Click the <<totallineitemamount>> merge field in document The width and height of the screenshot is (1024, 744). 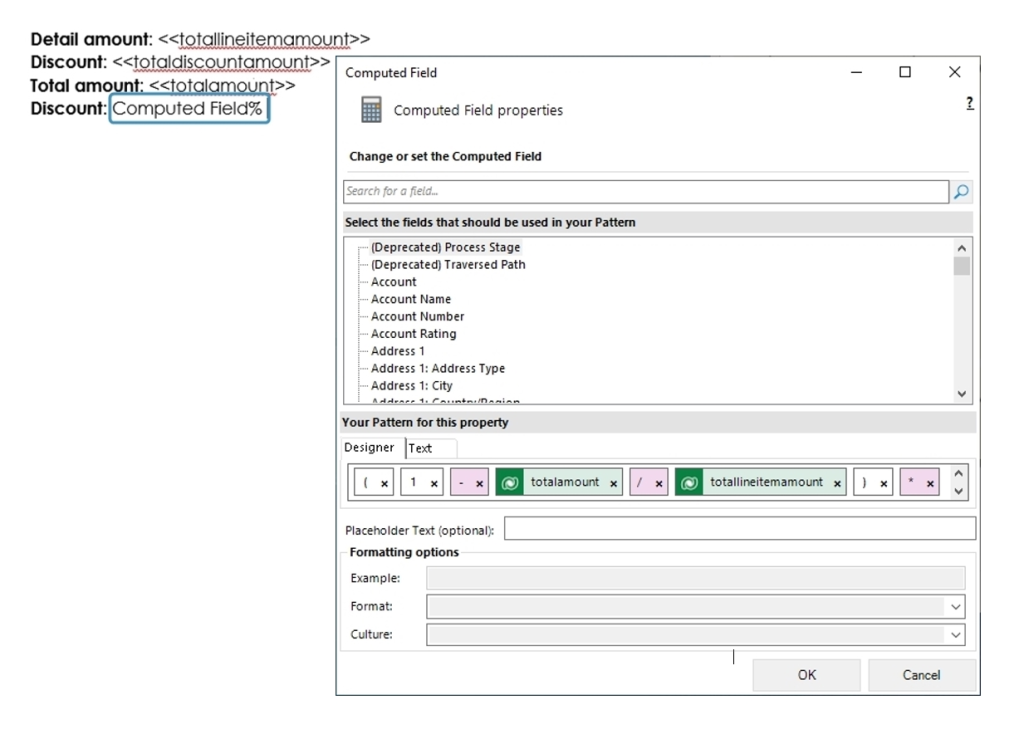(x=264, y=39)
